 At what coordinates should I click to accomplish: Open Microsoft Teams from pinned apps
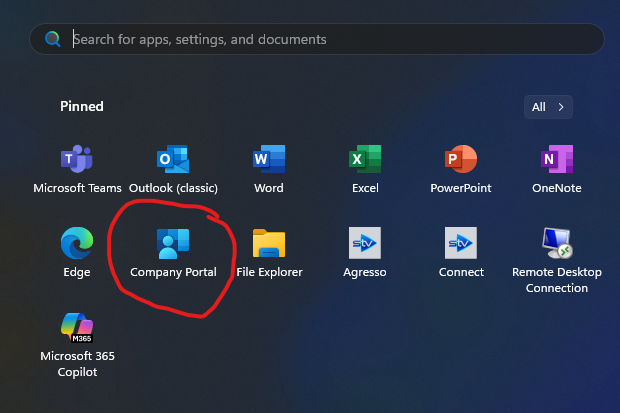[x=77, y=169]
